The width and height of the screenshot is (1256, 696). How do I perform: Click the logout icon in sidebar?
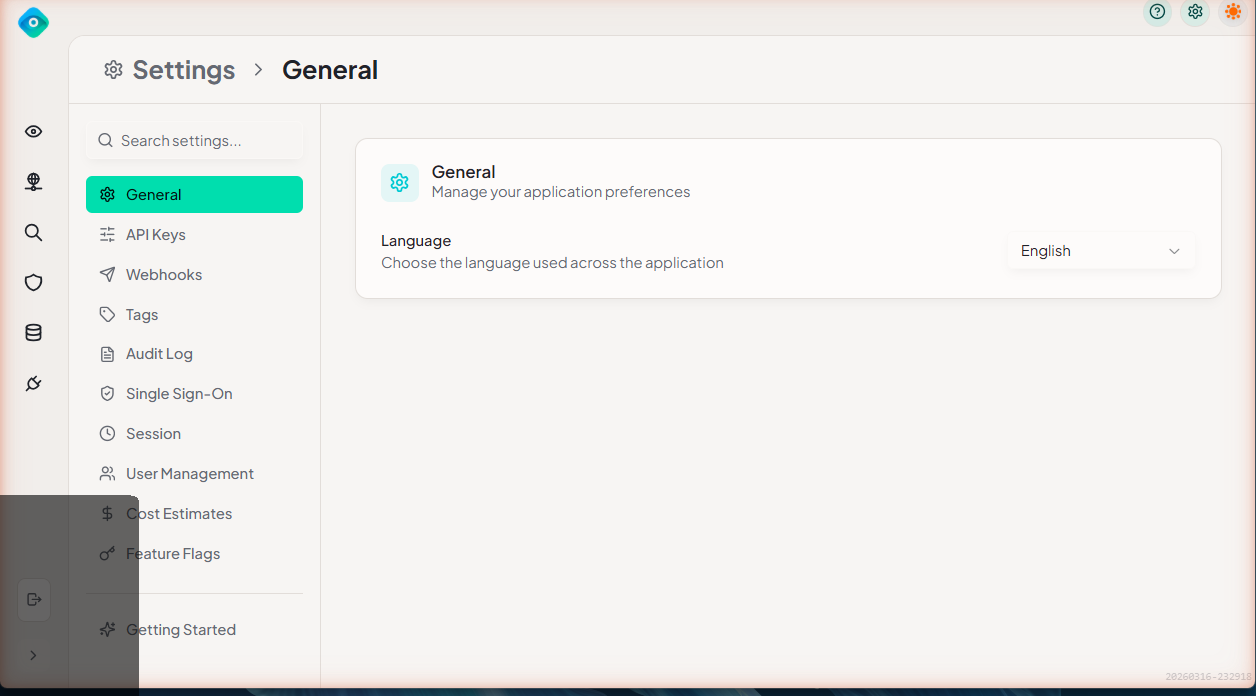click(x=34, y=599)
